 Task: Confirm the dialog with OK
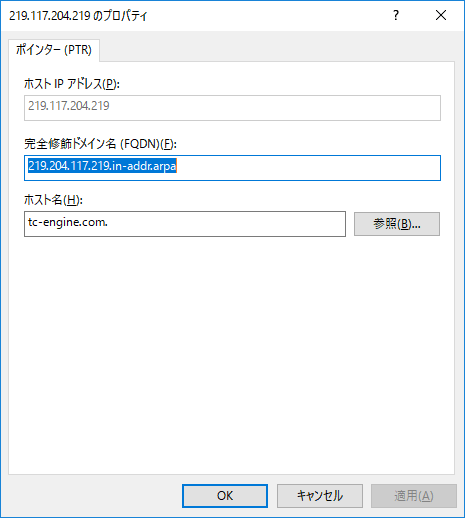tap(225, 496)
